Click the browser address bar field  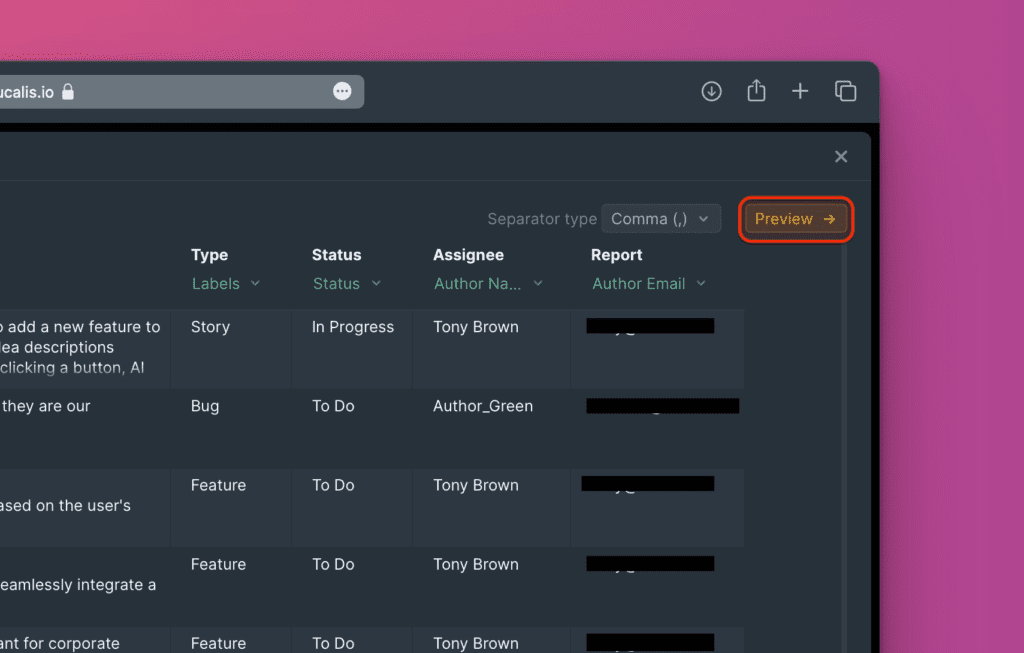(x=200, y=92)
